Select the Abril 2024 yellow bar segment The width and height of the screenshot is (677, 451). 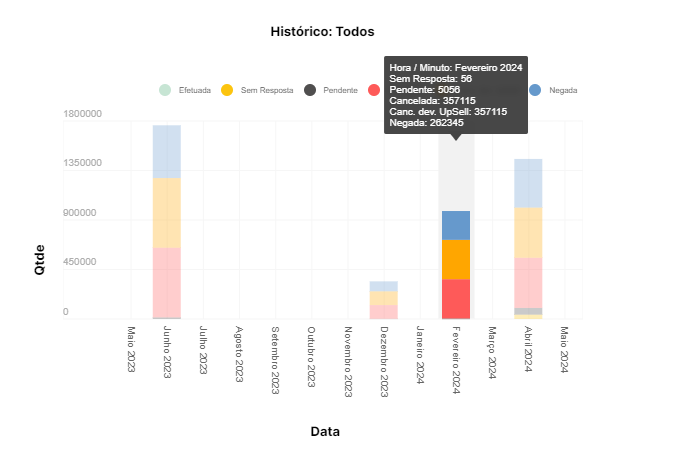point(528,232)
